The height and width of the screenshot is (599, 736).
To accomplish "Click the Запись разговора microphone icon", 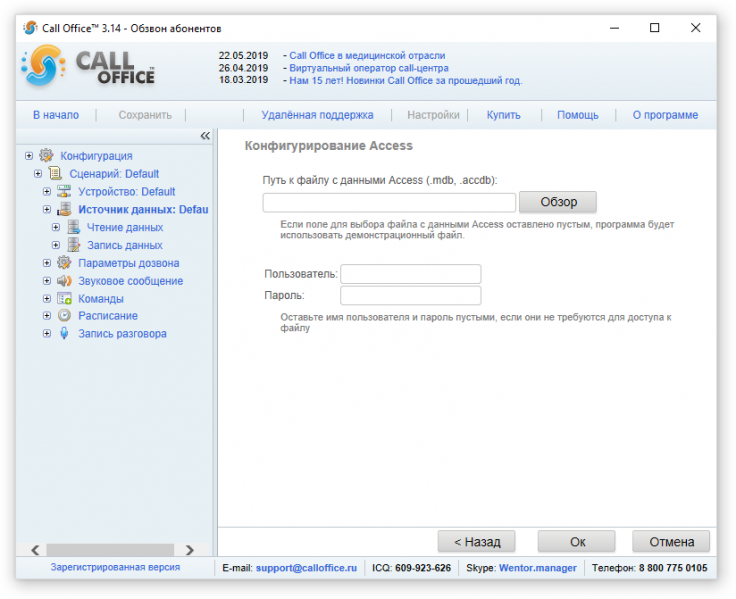I will click(x=64, y=333).
